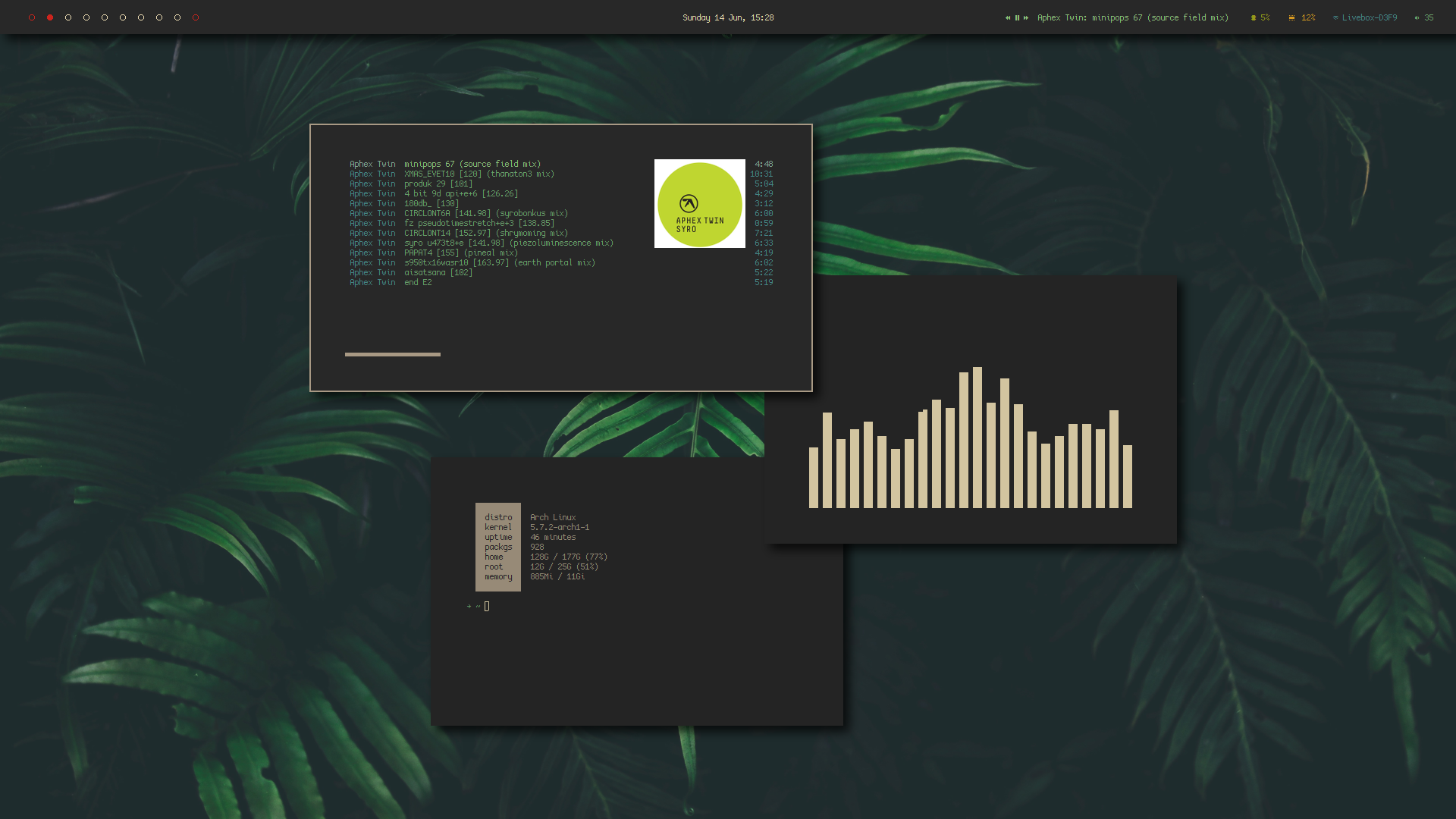Click the wifi icon next to Livebox-D3F9
The height and width of the screenshot is (819, 1456).
click(1335, 17)
